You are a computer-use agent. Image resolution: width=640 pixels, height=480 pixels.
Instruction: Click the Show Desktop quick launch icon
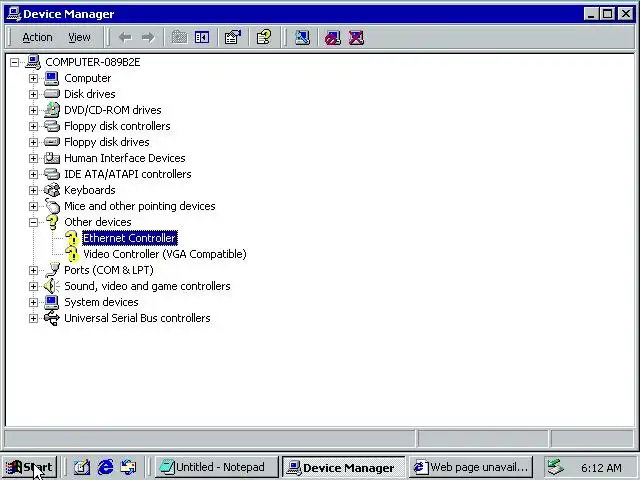[x=82, y=467]
